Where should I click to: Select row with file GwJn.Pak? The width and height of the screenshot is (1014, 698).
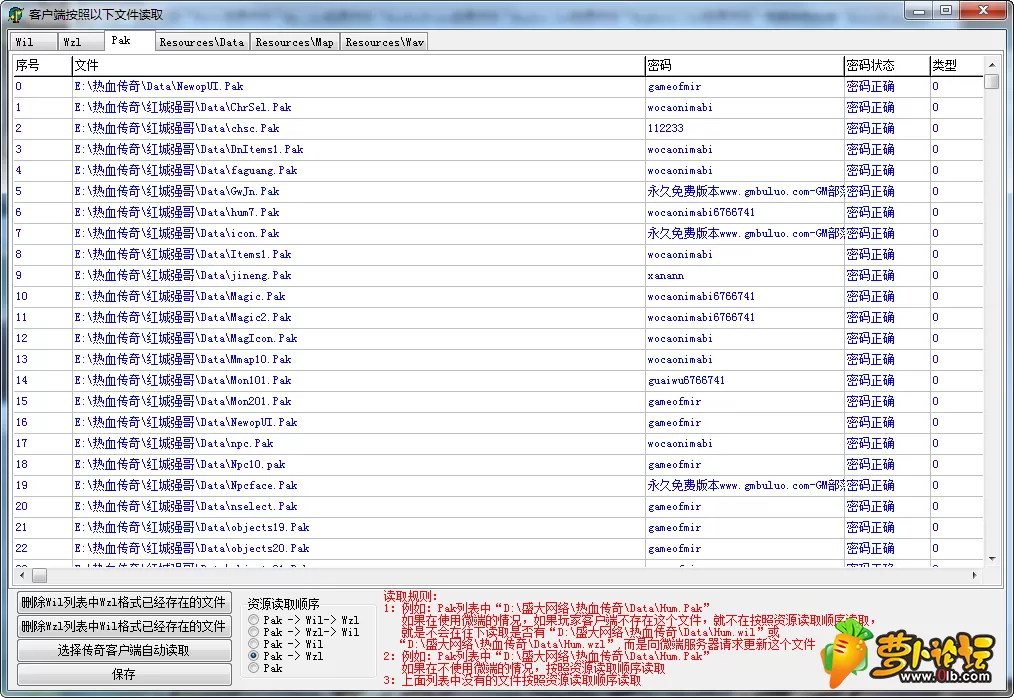(498, 191)
